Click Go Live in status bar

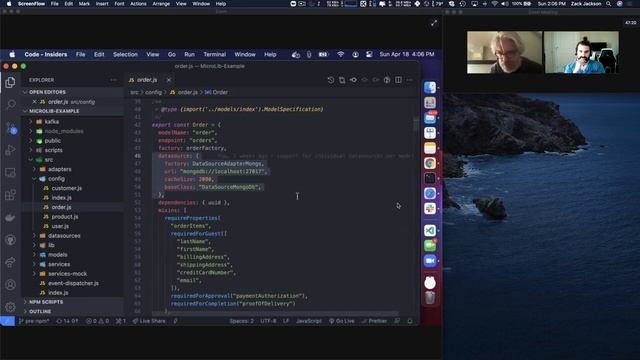[342, 321]
